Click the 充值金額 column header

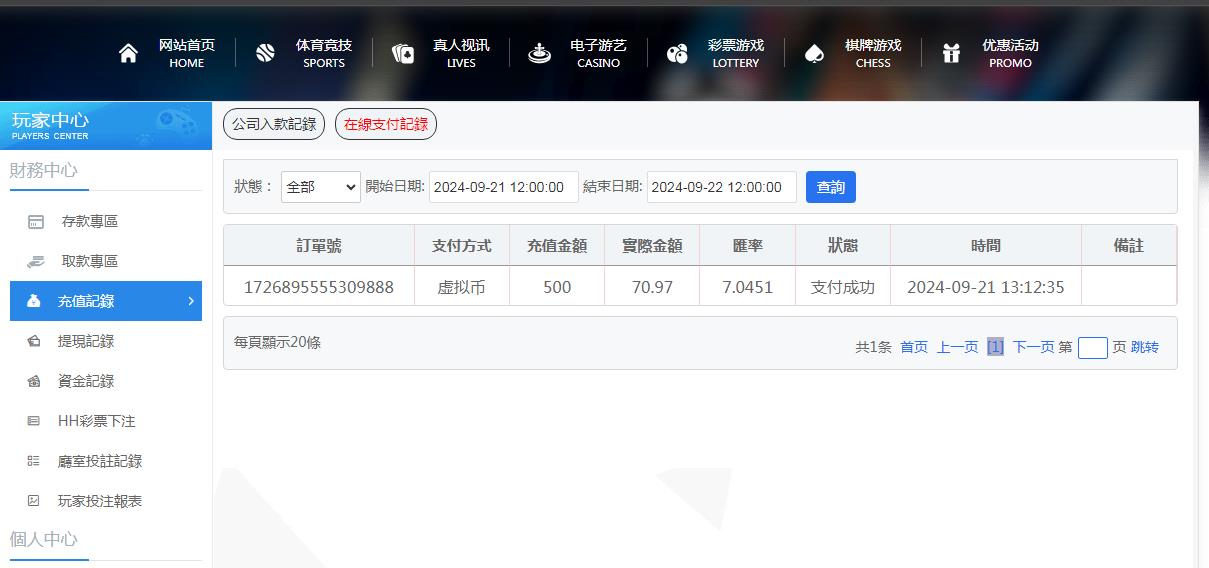557,245
